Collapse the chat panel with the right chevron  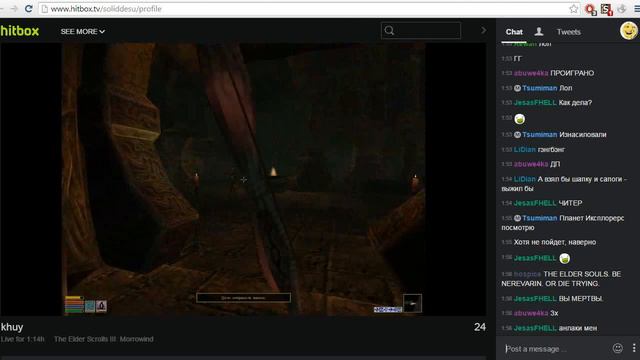coord(483,31)
